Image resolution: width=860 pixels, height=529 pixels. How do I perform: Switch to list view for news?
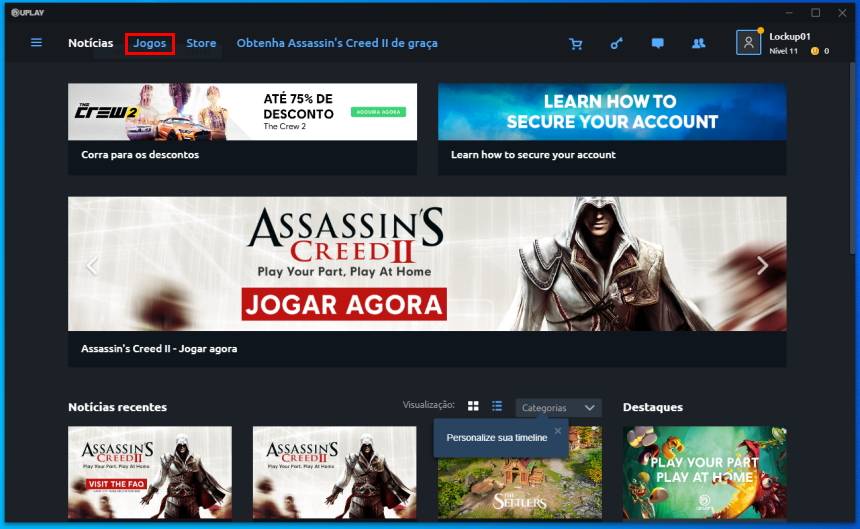497,407
